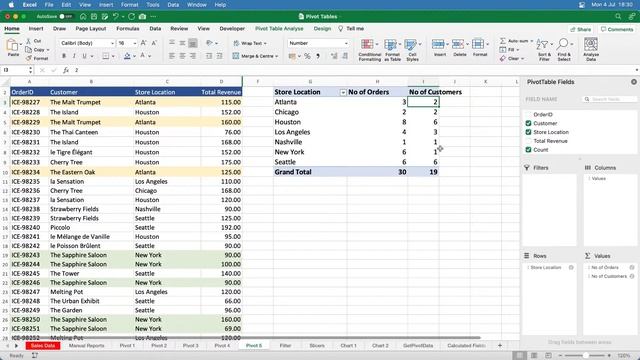640x360 pixels.
Task: Select Grand Total customers cell 19
Action: tap(423, 172)
